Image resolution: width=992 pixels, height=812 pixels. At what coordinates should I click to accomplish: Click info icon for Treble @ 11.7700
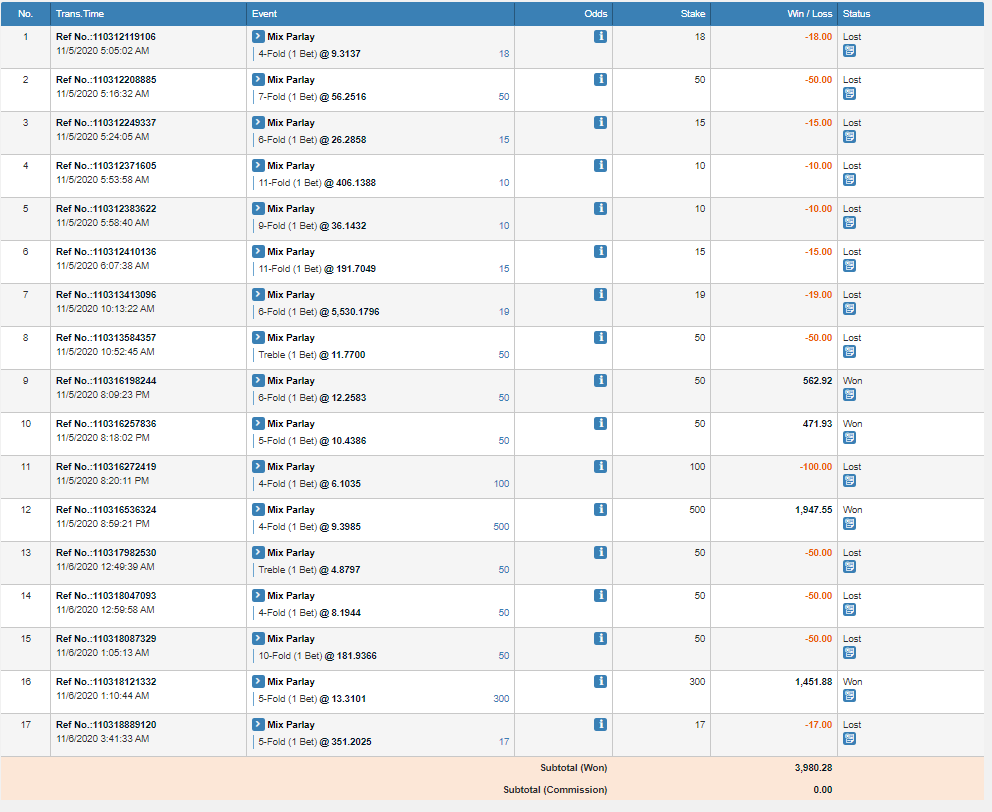600,338
